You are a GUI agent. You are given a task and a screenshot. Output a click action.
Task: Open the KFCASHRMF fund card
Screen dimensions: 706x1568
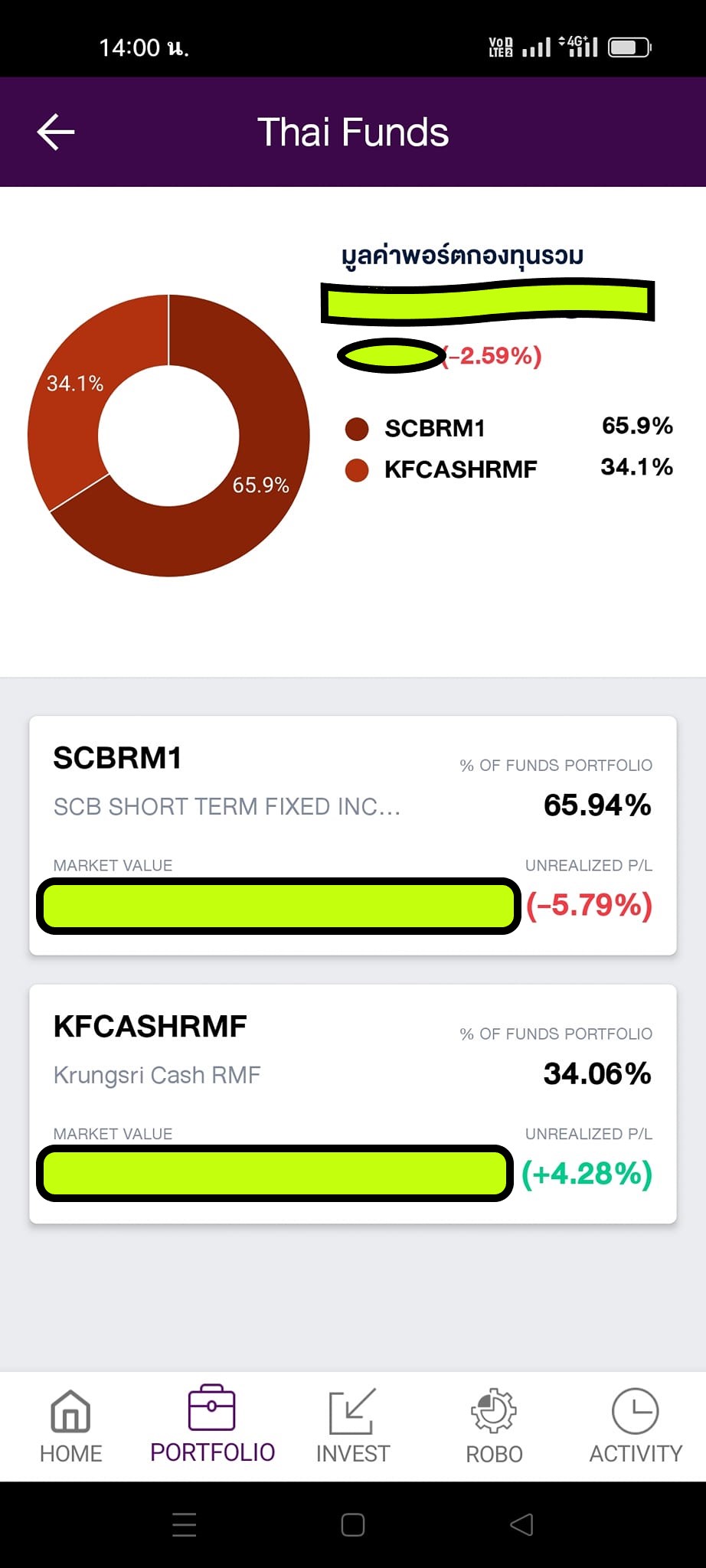pos(353,1104)
